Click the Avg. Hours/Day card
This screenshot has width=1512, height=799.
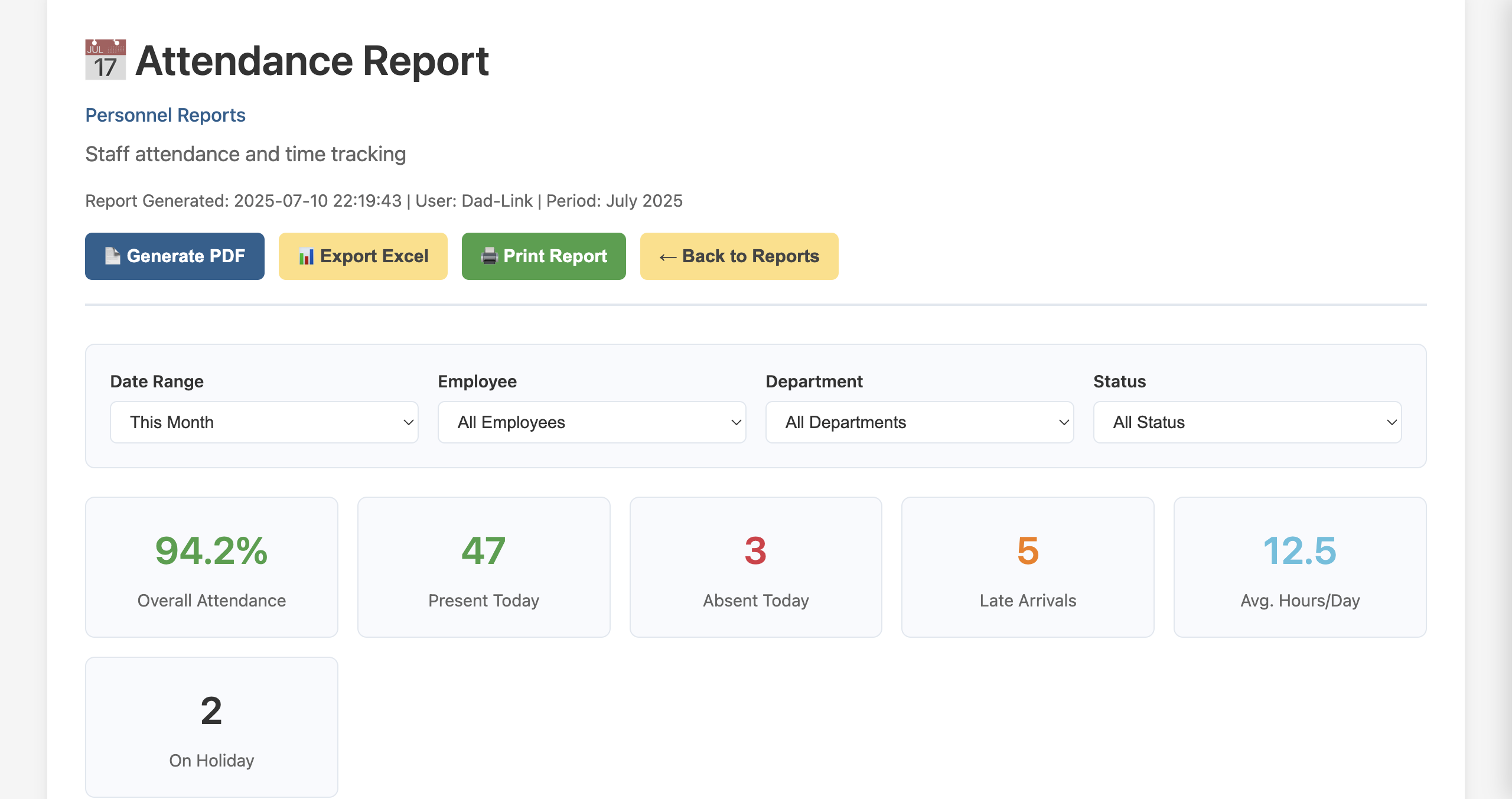click(1299, 567)
